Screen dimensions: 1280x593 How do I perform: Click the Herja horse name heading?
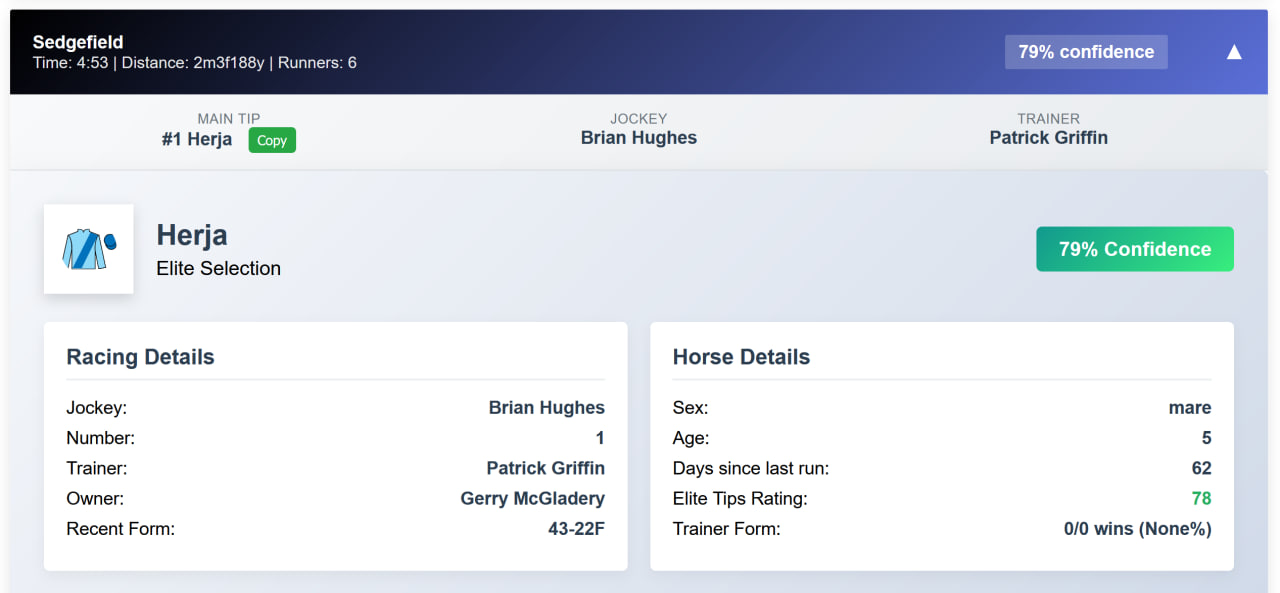(192, 235)
